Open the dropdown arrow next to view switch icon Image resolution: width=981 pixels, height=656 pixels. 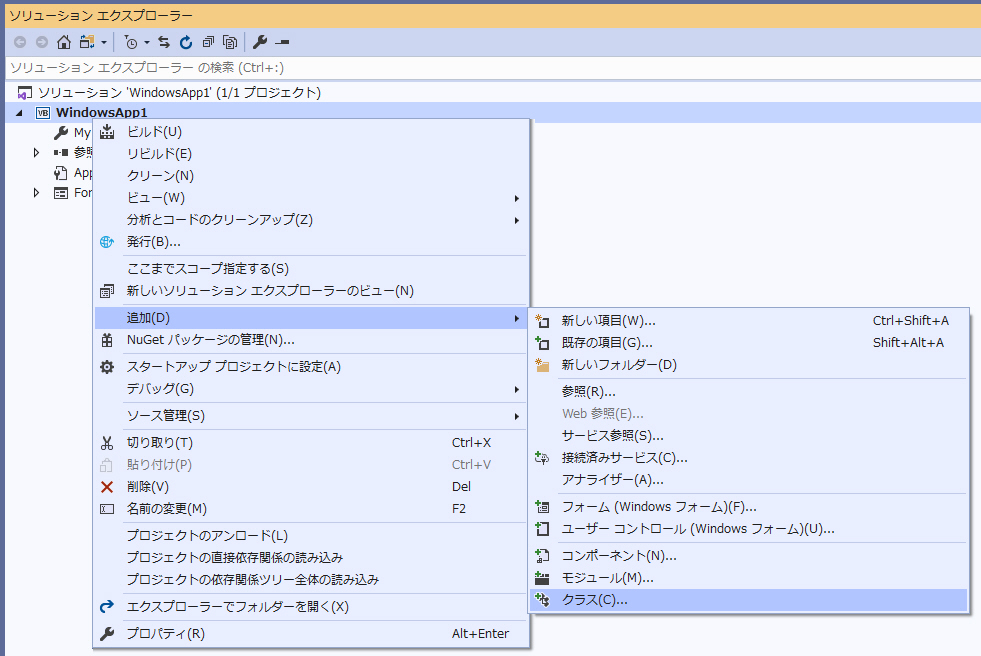pyautogui.click(x=104, y=43)
